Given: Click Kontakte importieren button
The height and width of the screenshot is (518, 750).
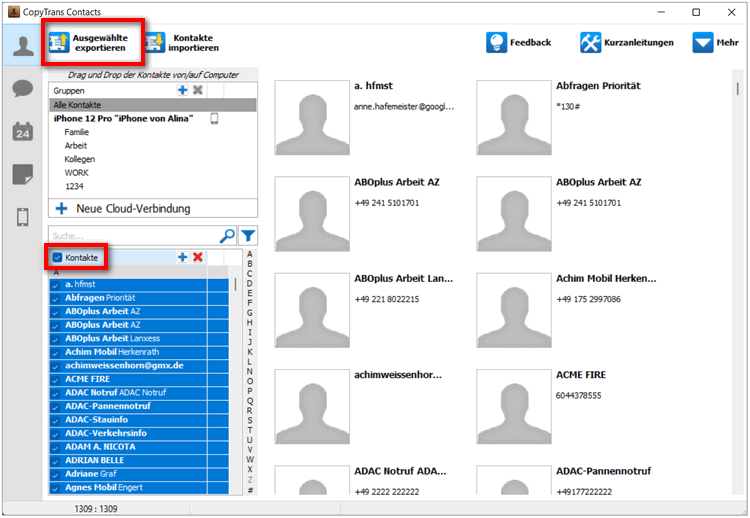Looking at the screenshot, I should (182, 43).
